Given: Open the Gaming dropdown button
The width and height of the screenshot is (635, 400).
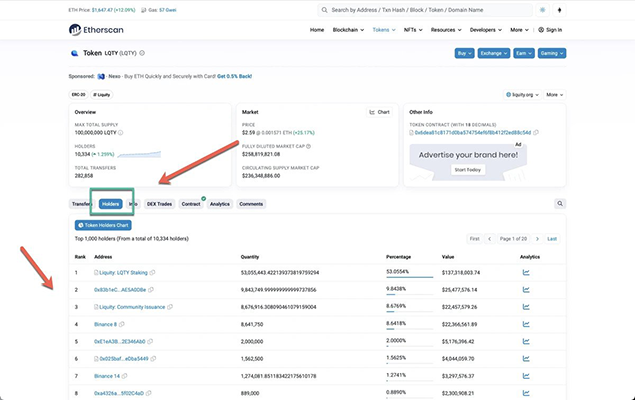Looking at the screenshot, I should [x=552, y=53].
